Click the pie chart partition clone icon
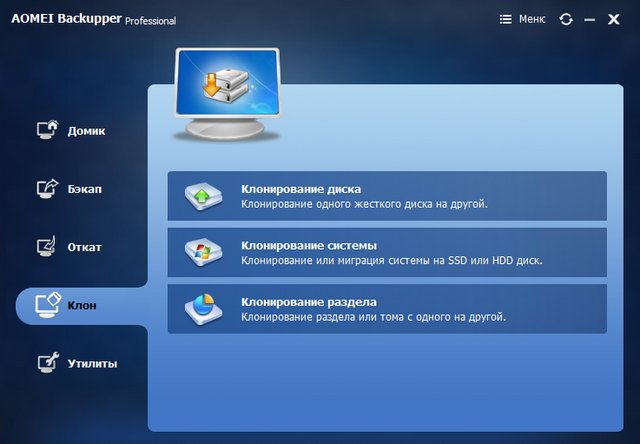The height and width of the screenshot is (444, 640). 203,310
